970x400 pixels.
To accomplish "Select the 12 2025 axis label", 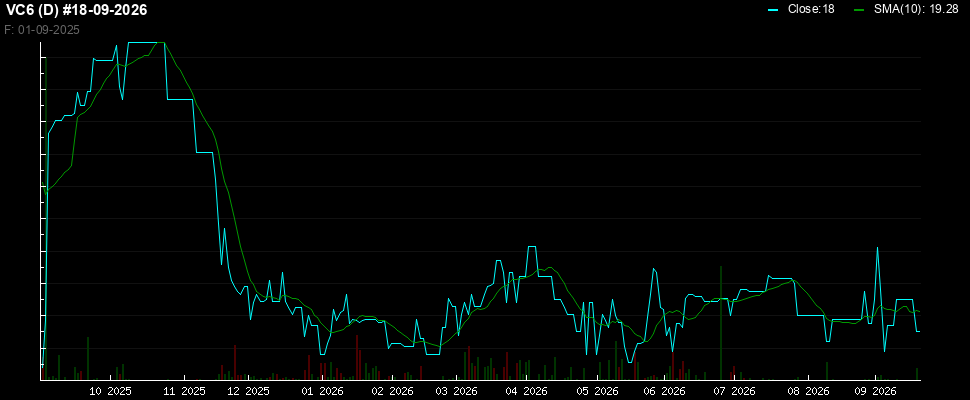I will pos(249,391).
